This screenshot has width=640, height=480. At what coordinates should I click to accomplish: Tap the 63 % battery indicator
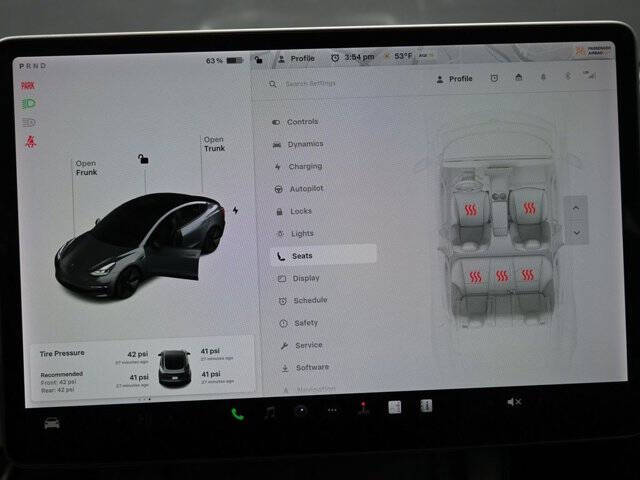coord(224,61)
